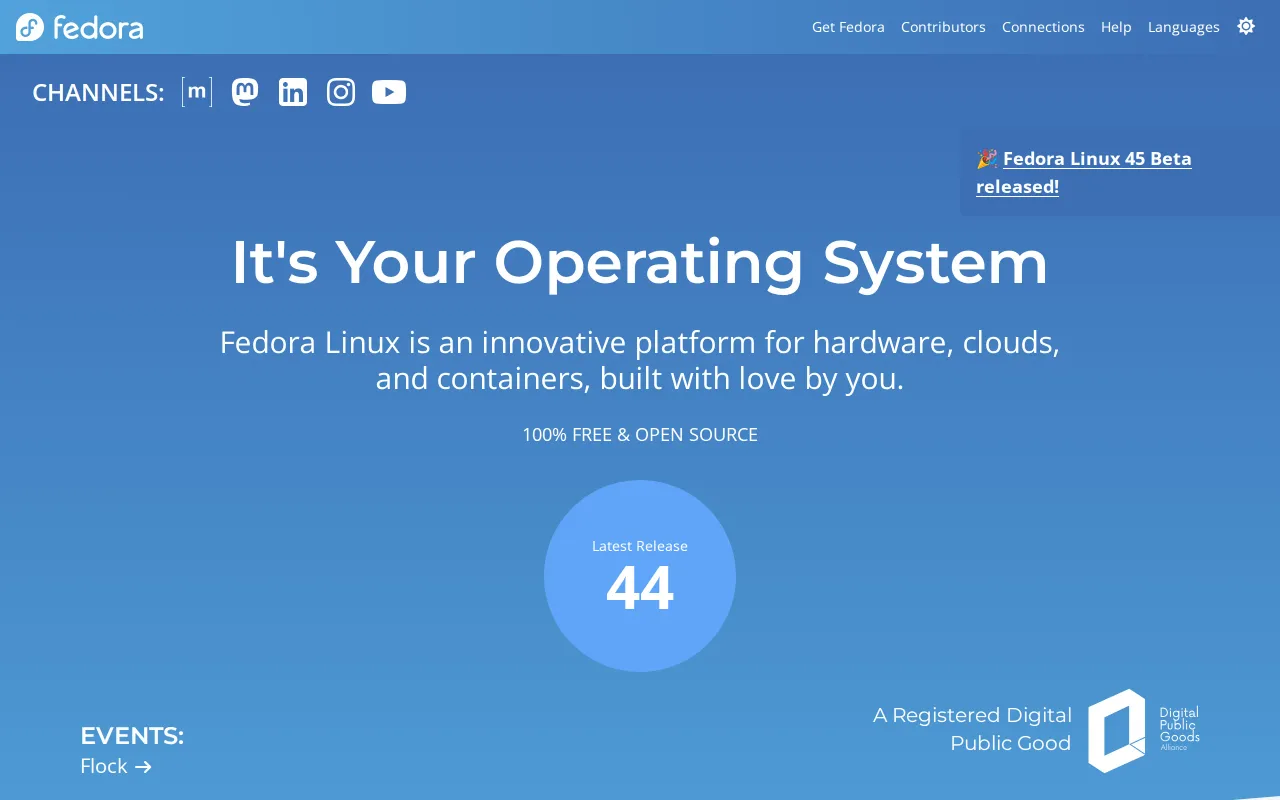Expand the Languages dropdown
This screenshot has width=1280, height=800.
(1184, 27)
